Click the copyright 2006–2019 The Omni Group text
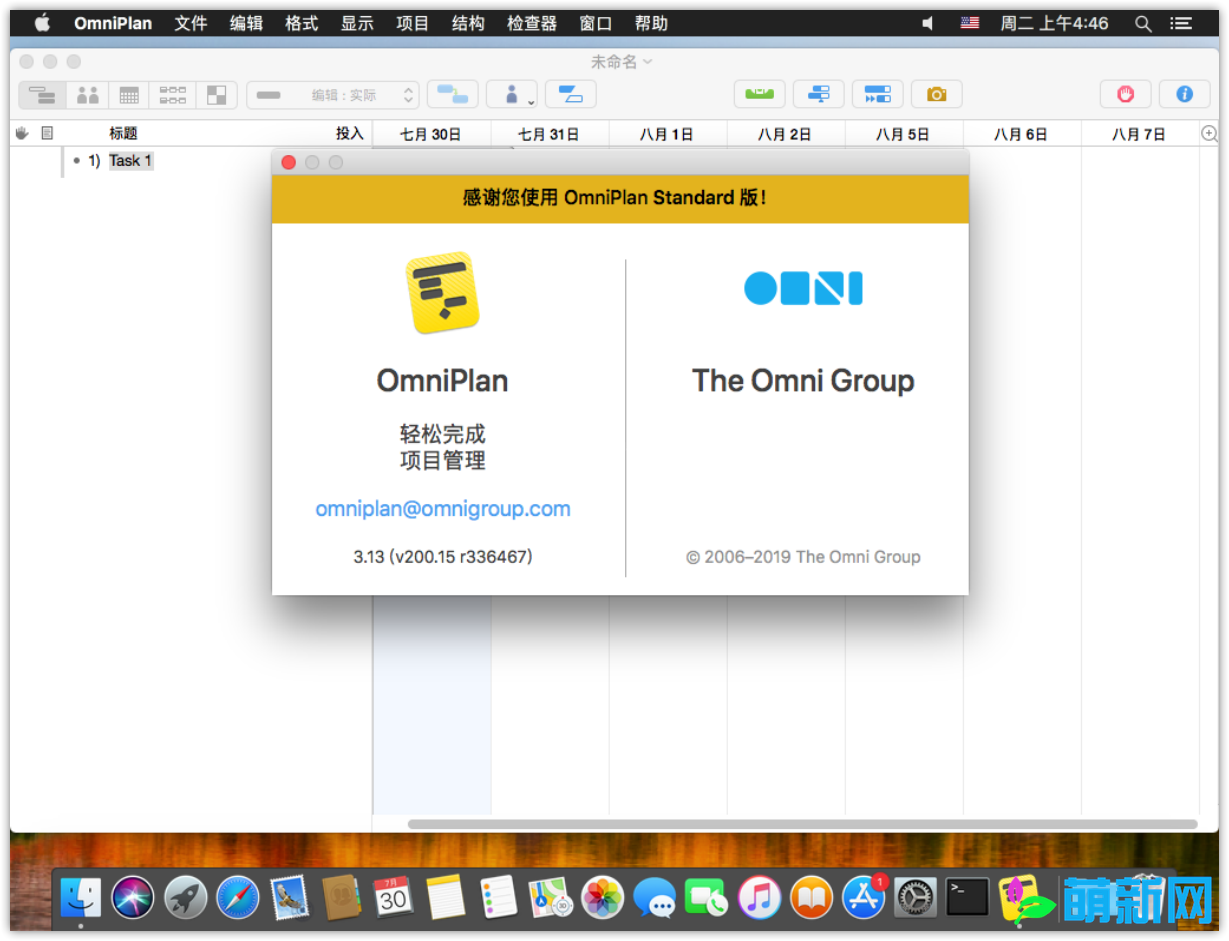Image resolution: width=1229 pixels, height=941 pixels. click(803, 557)
